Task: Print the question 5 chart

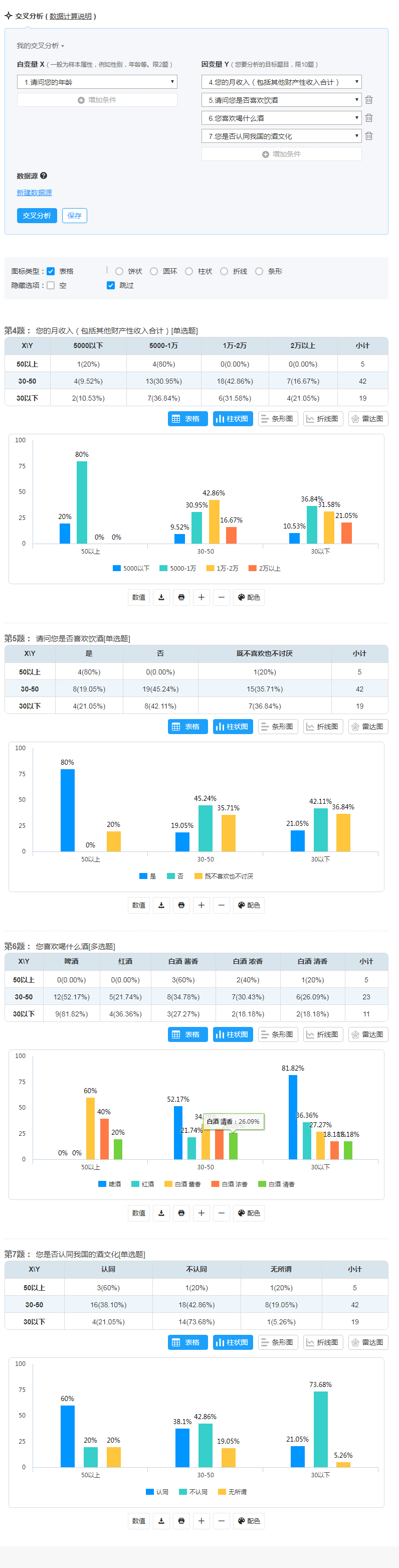Action: [181, 905]
